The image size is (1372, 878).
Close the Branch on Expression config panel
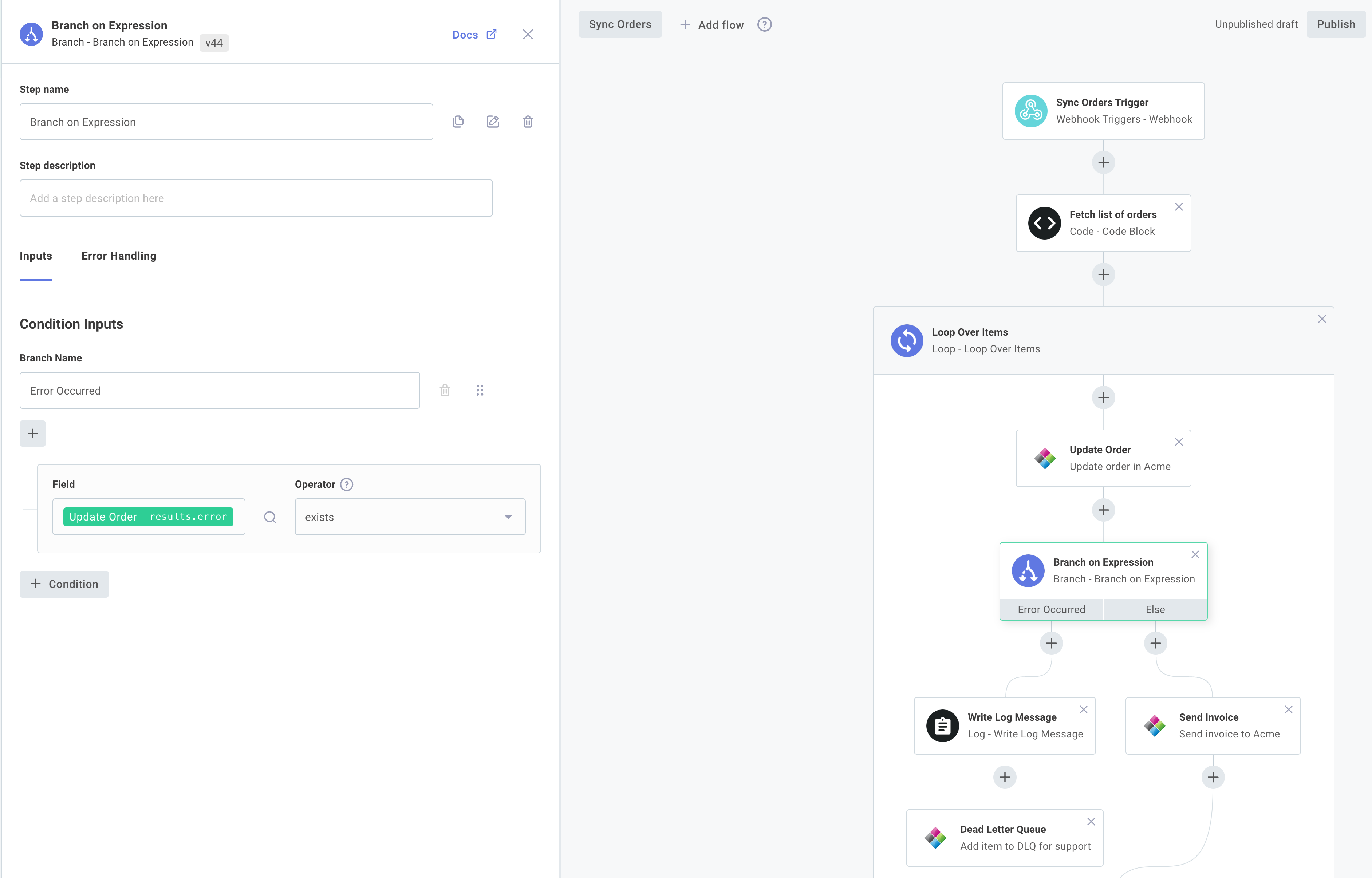tap(528, 34)
